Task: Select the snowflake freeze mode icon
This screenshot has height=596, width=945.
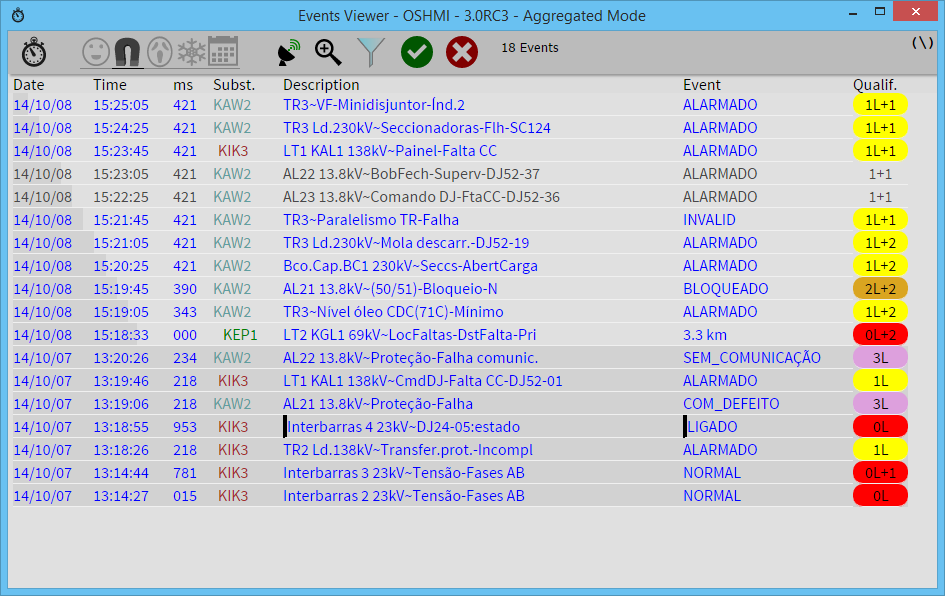Action: (x=192, y=52)
